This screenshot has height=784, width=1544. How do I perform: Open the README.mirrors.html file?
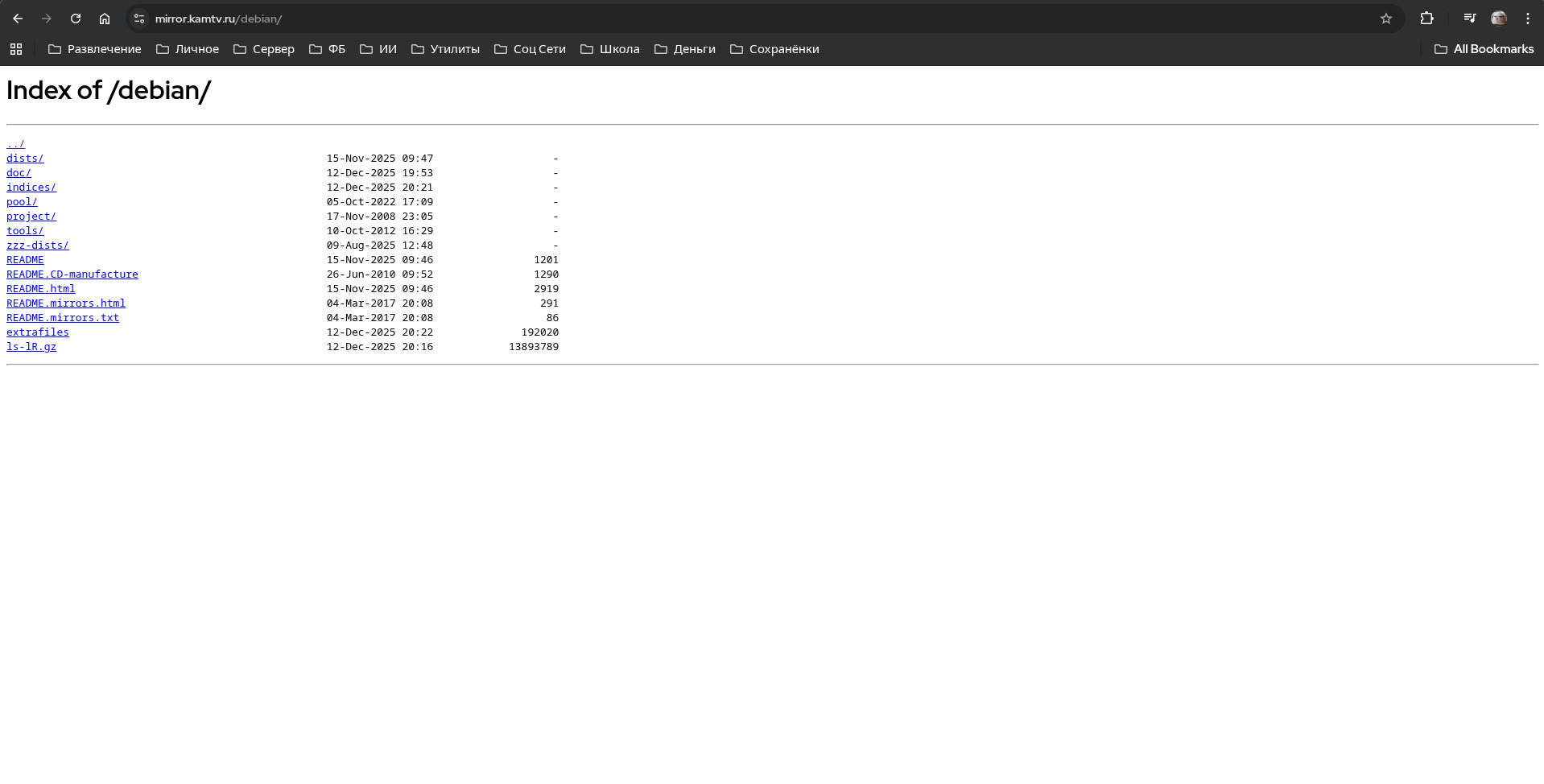pyautogui.click(x=66, y=303)
